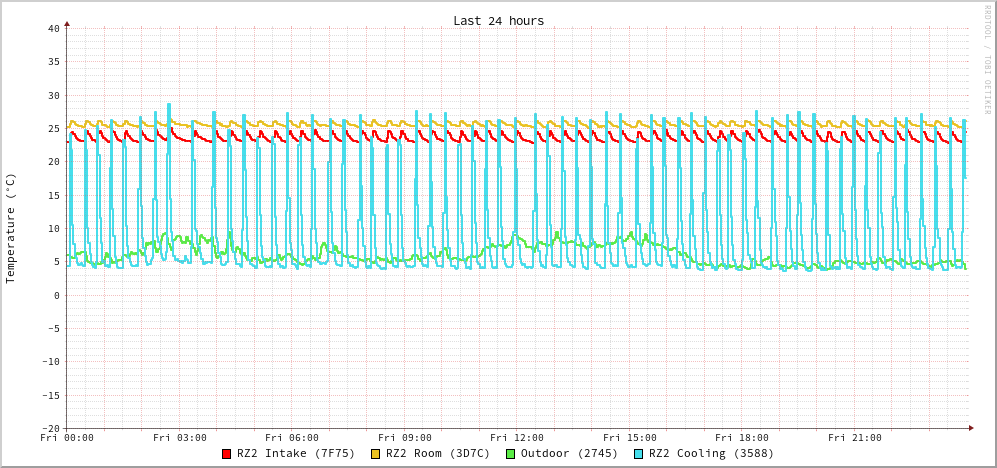Click the cyan RZ2 Cooling legend swatch
This screenshot has width=997, height=468.
coord(639,454)
